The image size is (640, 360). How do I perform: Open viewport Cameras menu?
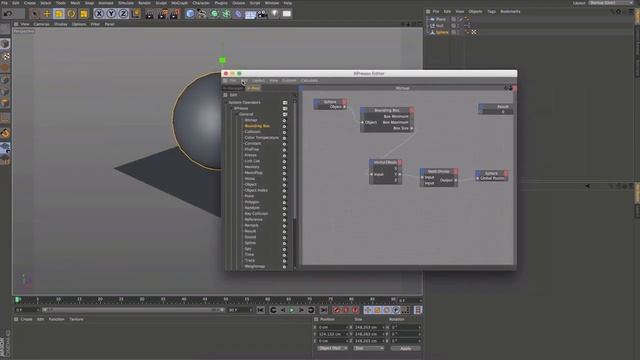pos(41,24)
